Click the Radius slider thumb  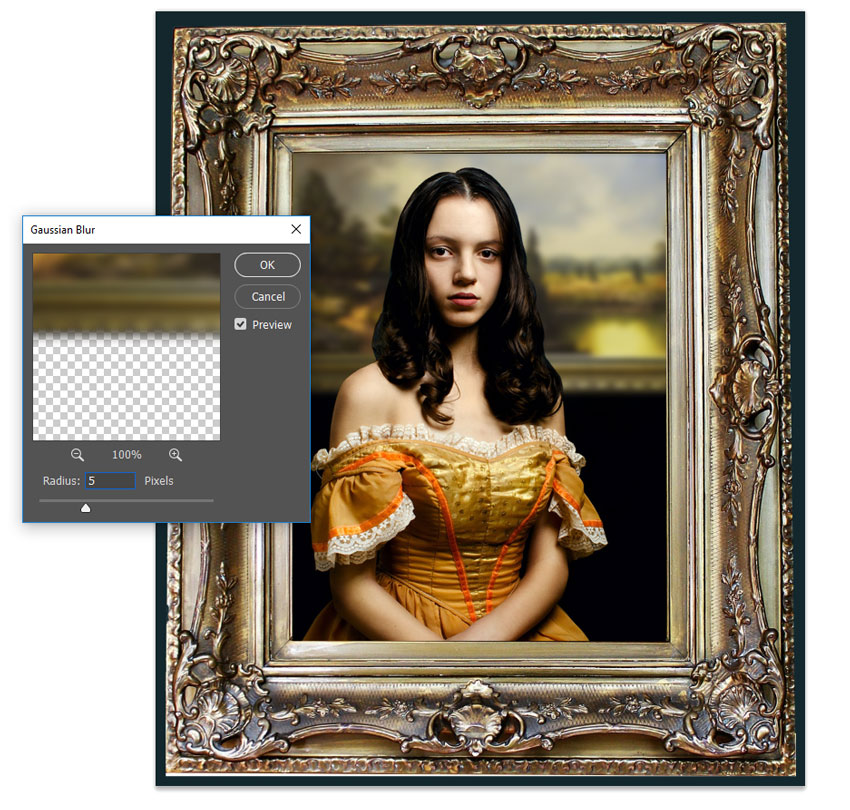pos(86,508)
